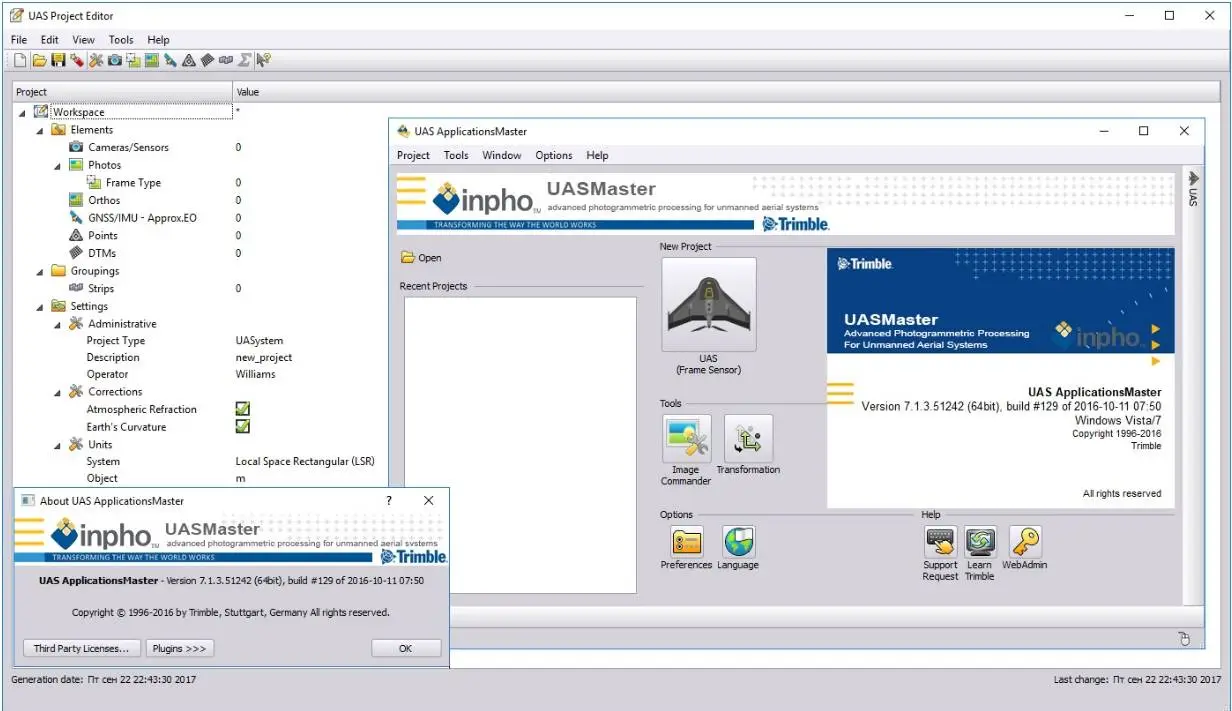Select the Strips tree item

(101, 288)
